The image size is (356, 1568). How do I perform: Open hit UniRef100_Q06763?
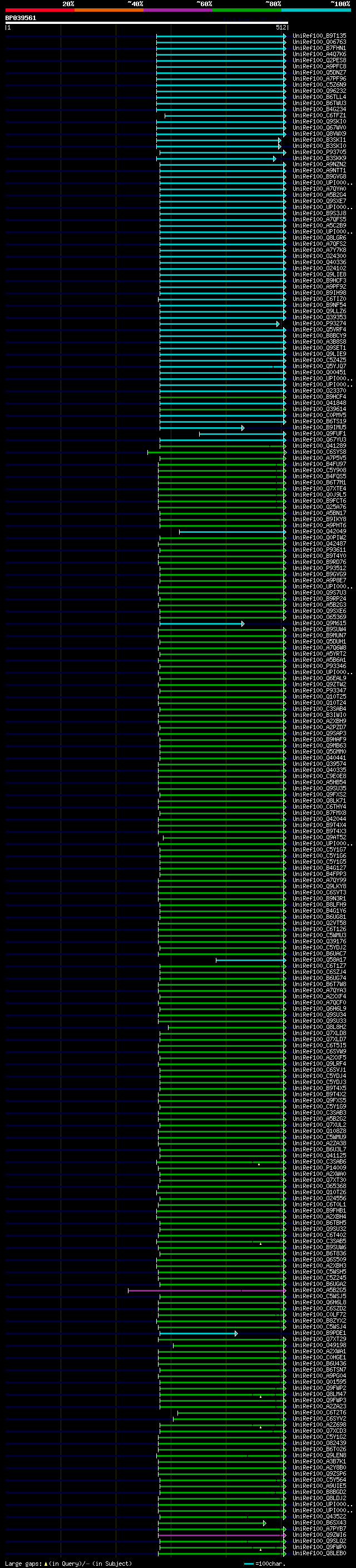pyautogui.click(x=319, y=42)
